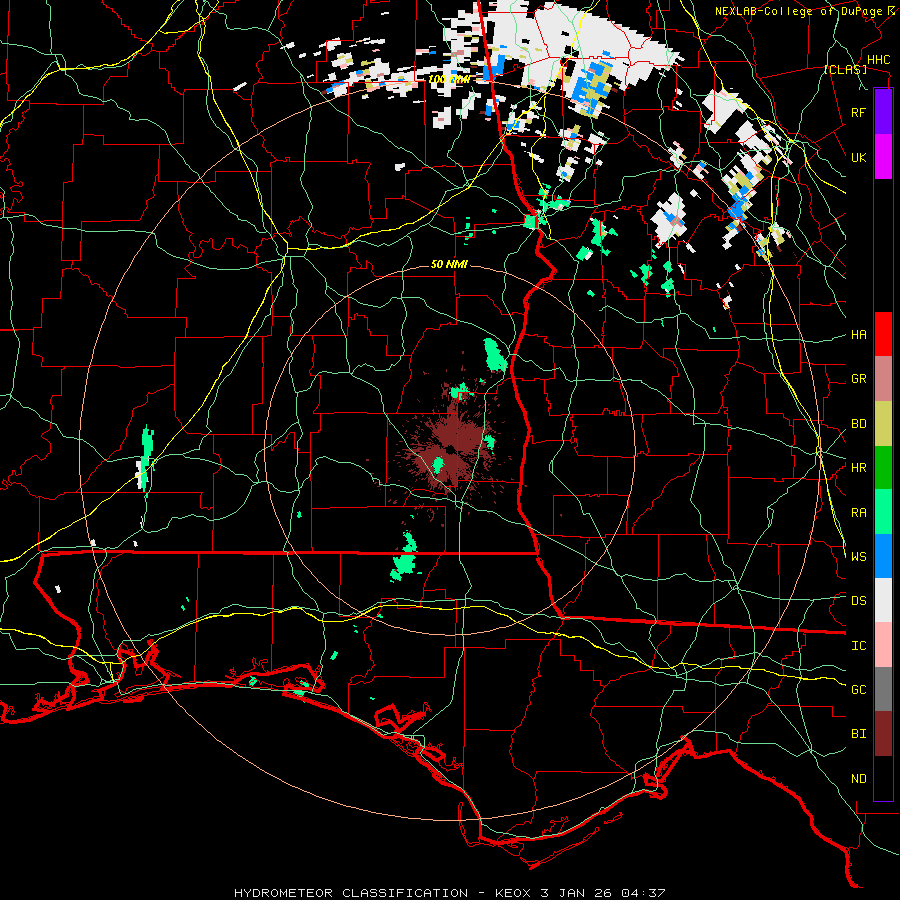Click the 'IC' legend label
This screenshot has height=900, width=900.
[858, 646]
